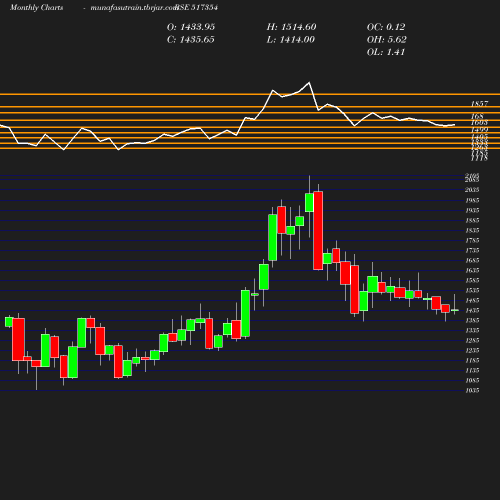Click the "2035" price axis label
This screenshot has height=500, width=500.
pyautogui.click(x=472, y=190)
